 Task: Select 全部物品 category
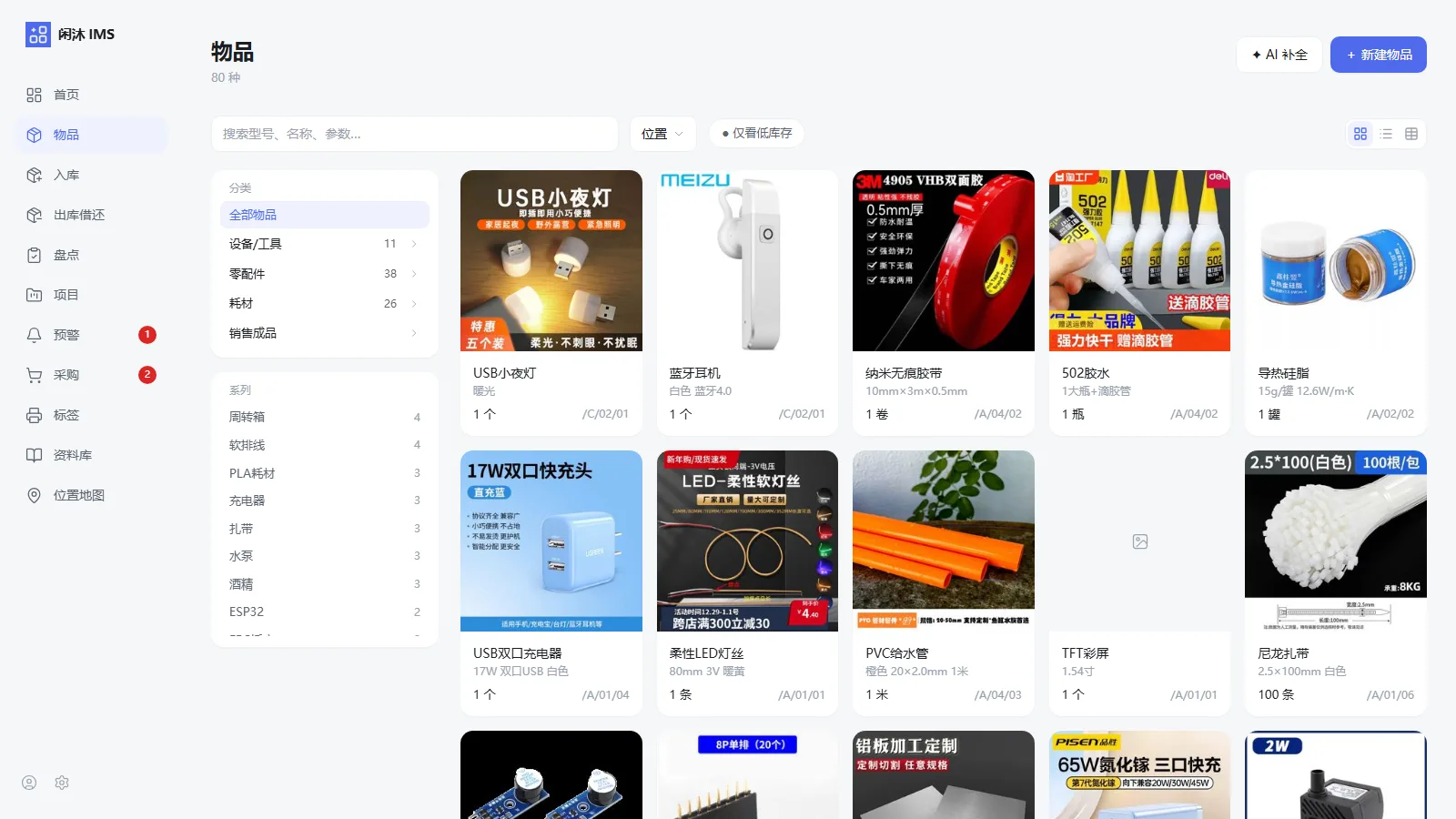[x=325, y=215]
